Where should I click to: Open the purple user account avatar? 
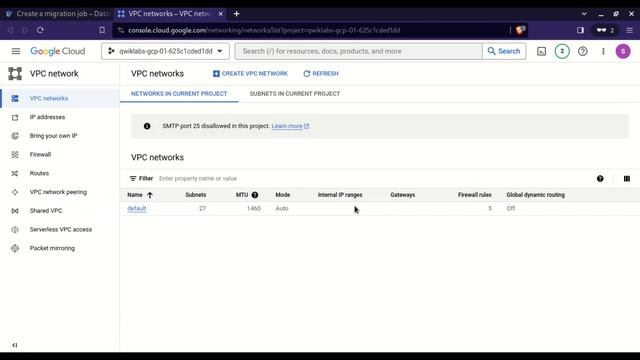click(623, 51)
